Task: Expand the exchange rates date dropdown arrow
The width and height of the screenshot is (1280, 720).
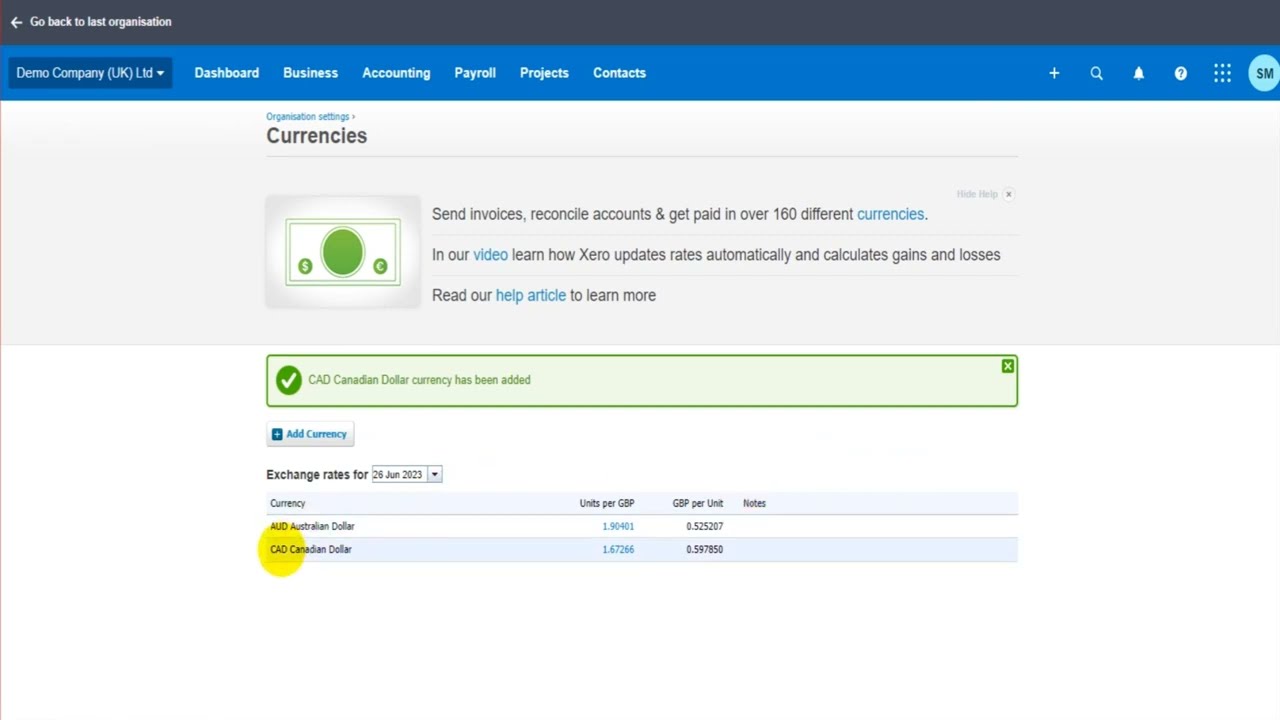Action: point(434,474)
